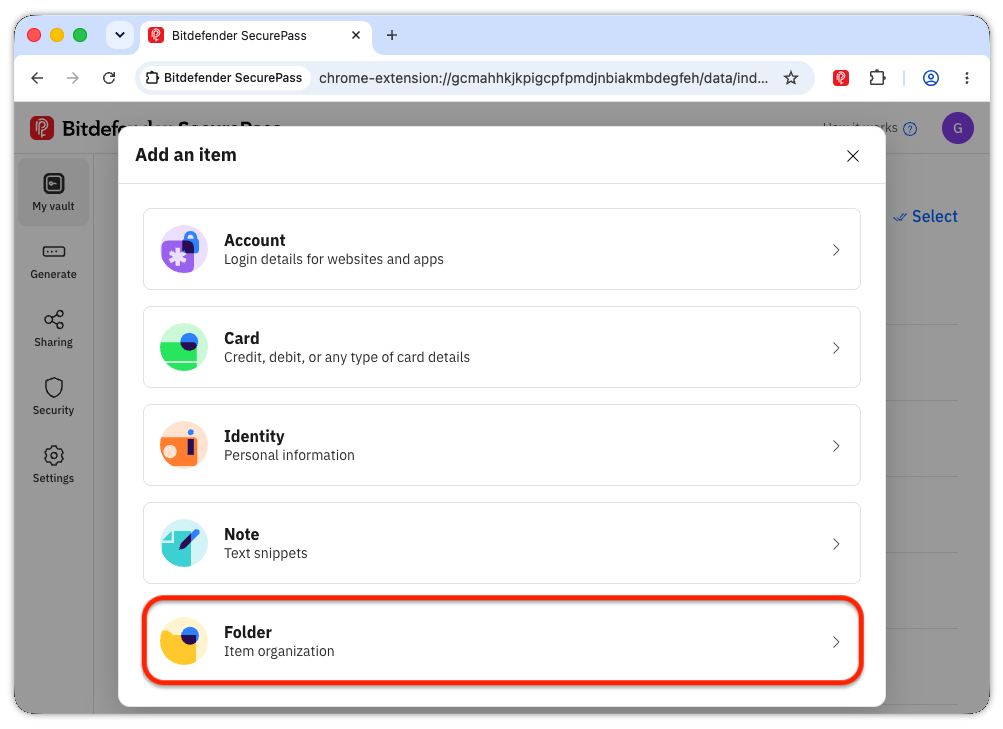Click 'Login details for websites and apps'

[x=333, y=260]
